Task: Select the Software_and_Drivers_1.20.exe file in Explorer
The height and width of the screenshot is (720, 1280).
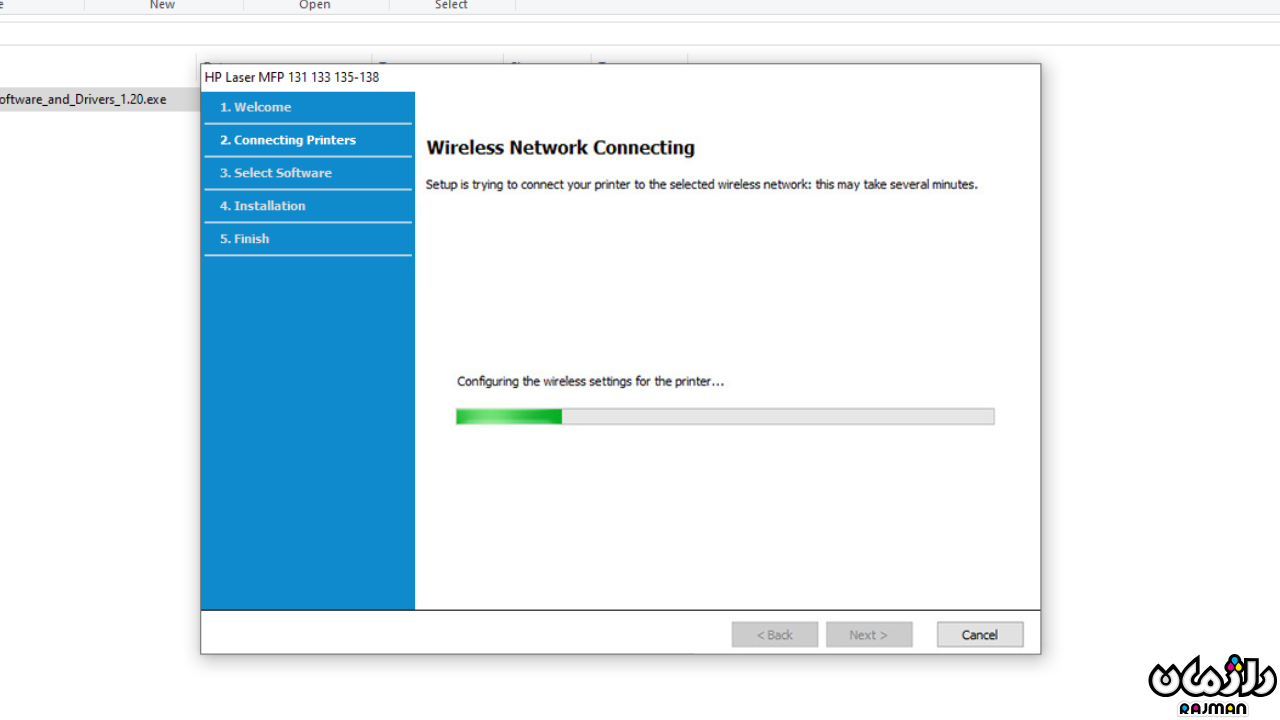Action: [83, 99]
